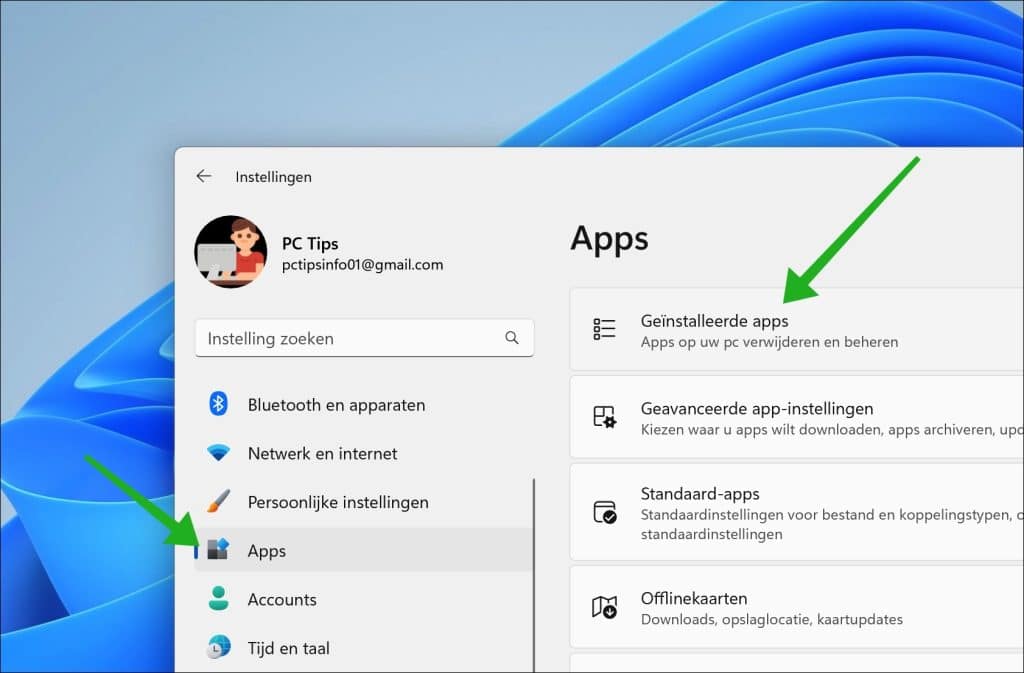Select Apps in the sidebar
Viewport: 1024px width, 673px height.
(x=363, y=550)
